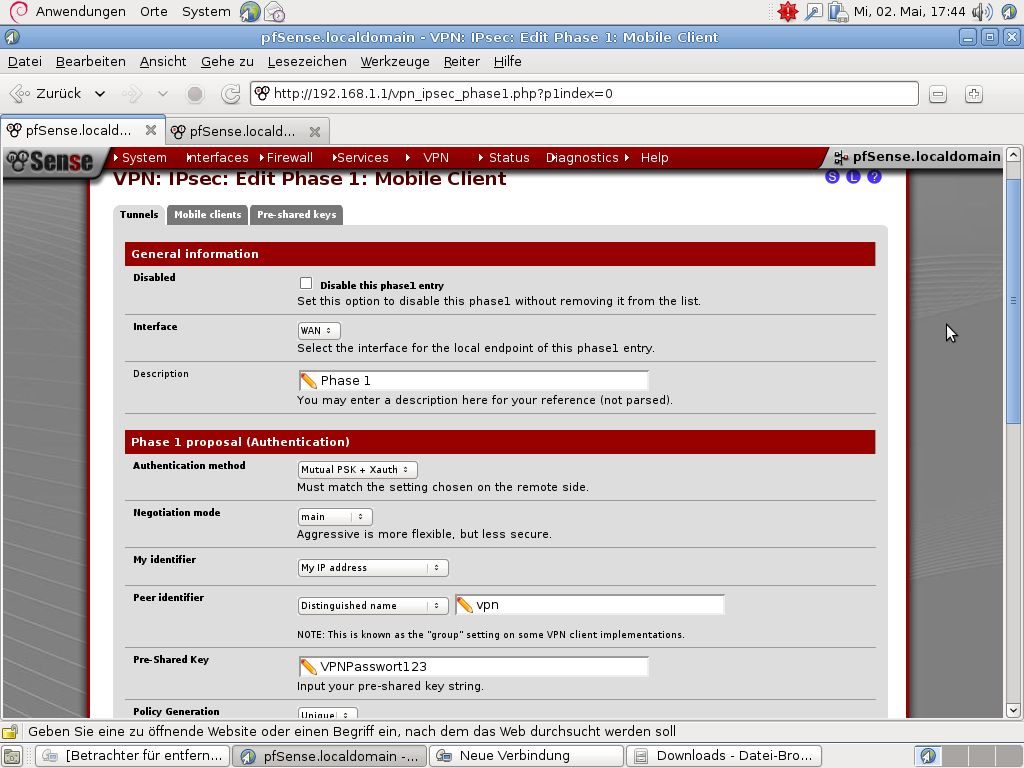This screenshot has height=768, width=1024.
Task: Open the Debian main menu swirl icon
Action: (19, 11)
